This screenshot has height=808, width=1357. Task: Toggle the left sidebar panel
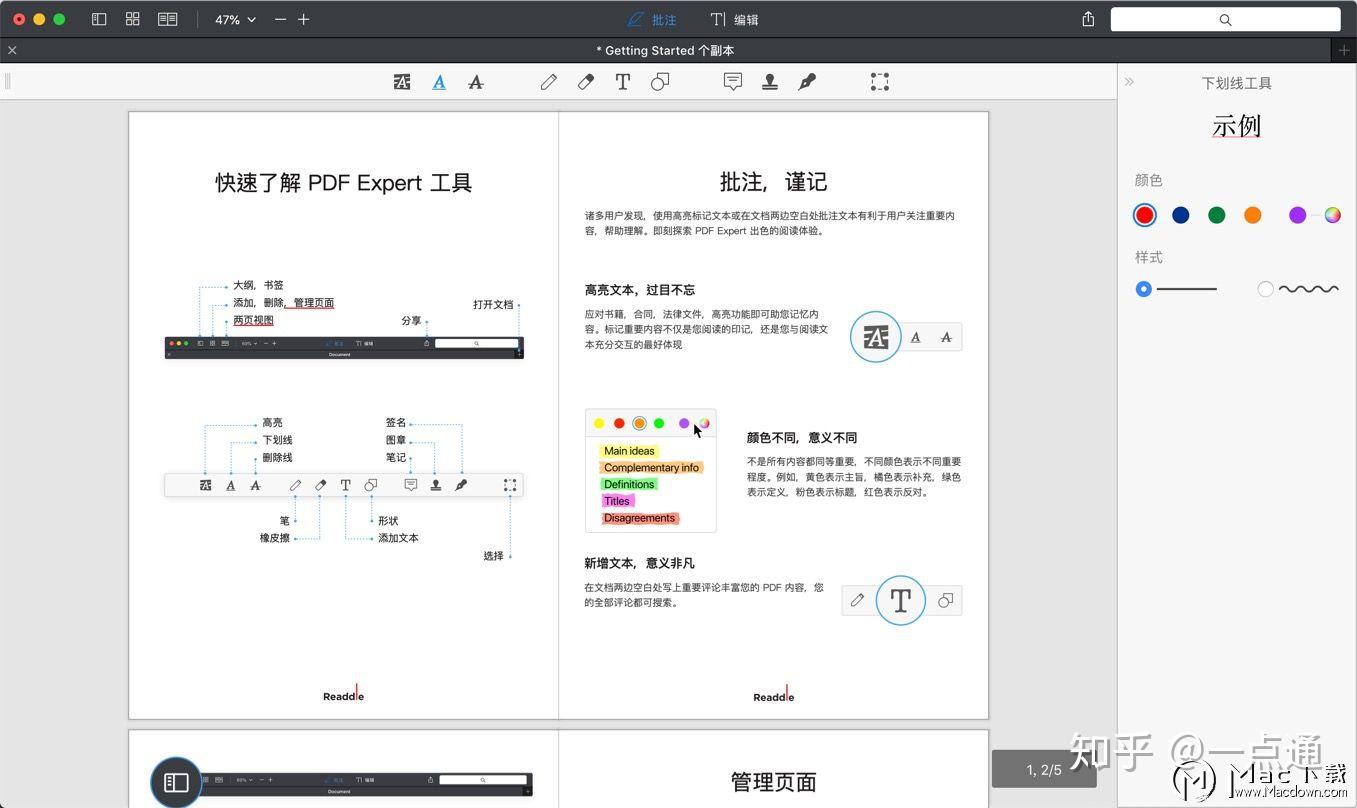(x=99, y=19)
